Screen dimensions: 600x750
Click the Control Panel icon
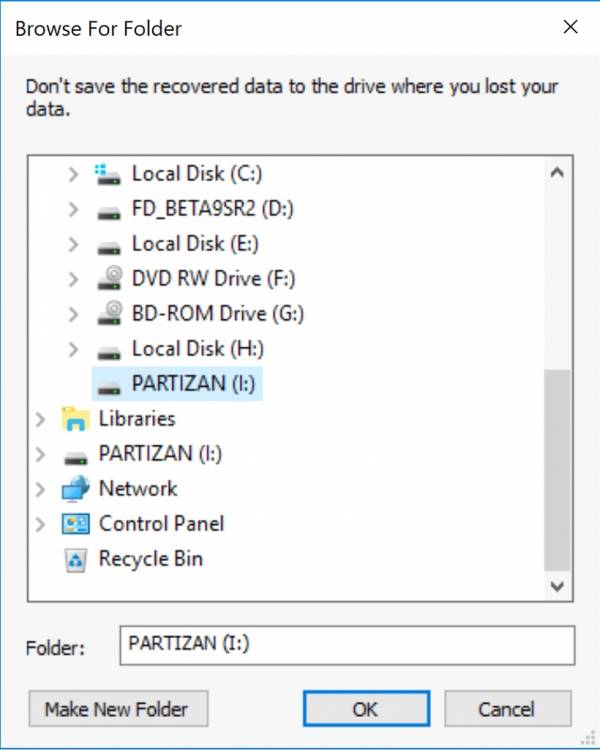pos(75,524)
